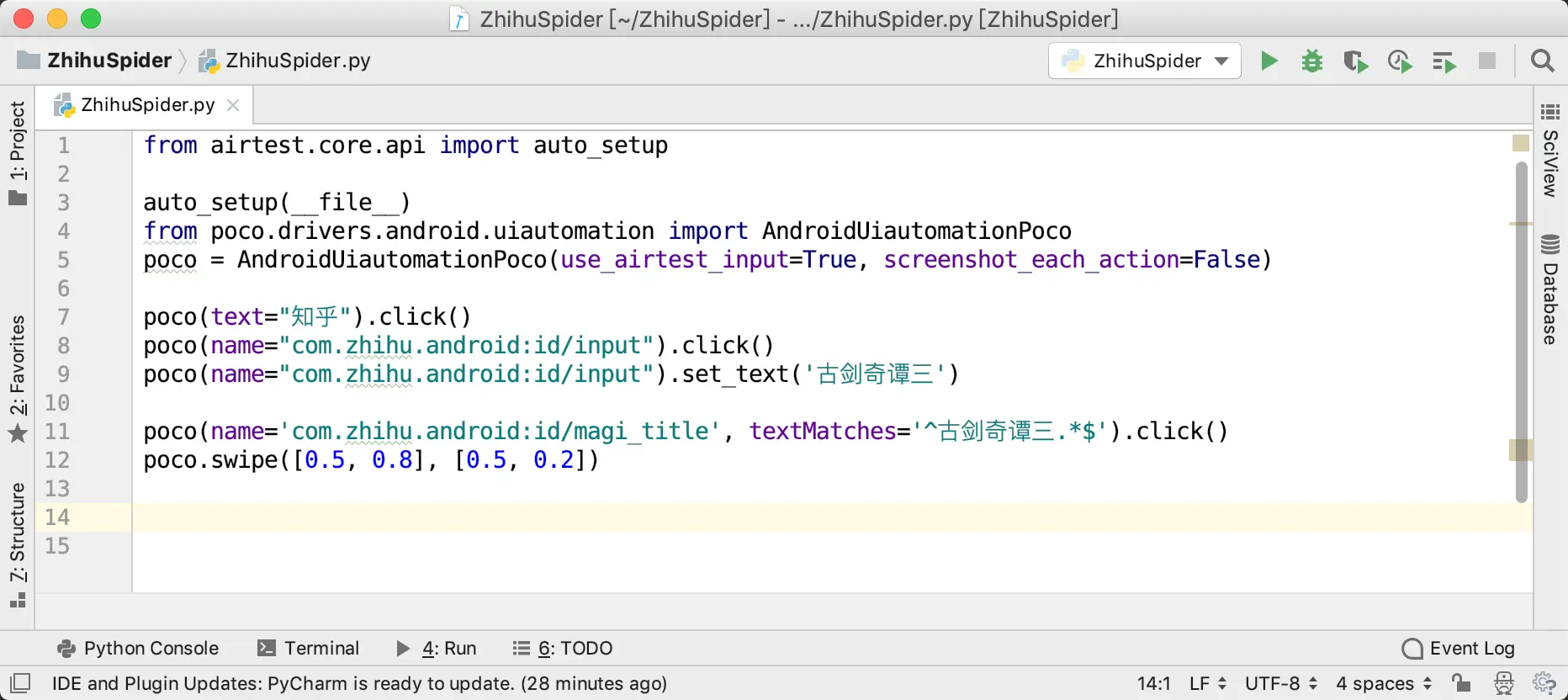Screen dimensions: 1568x700
Task: Toggle read-only lock icon in status bar
Action: tap(1461, 682)
